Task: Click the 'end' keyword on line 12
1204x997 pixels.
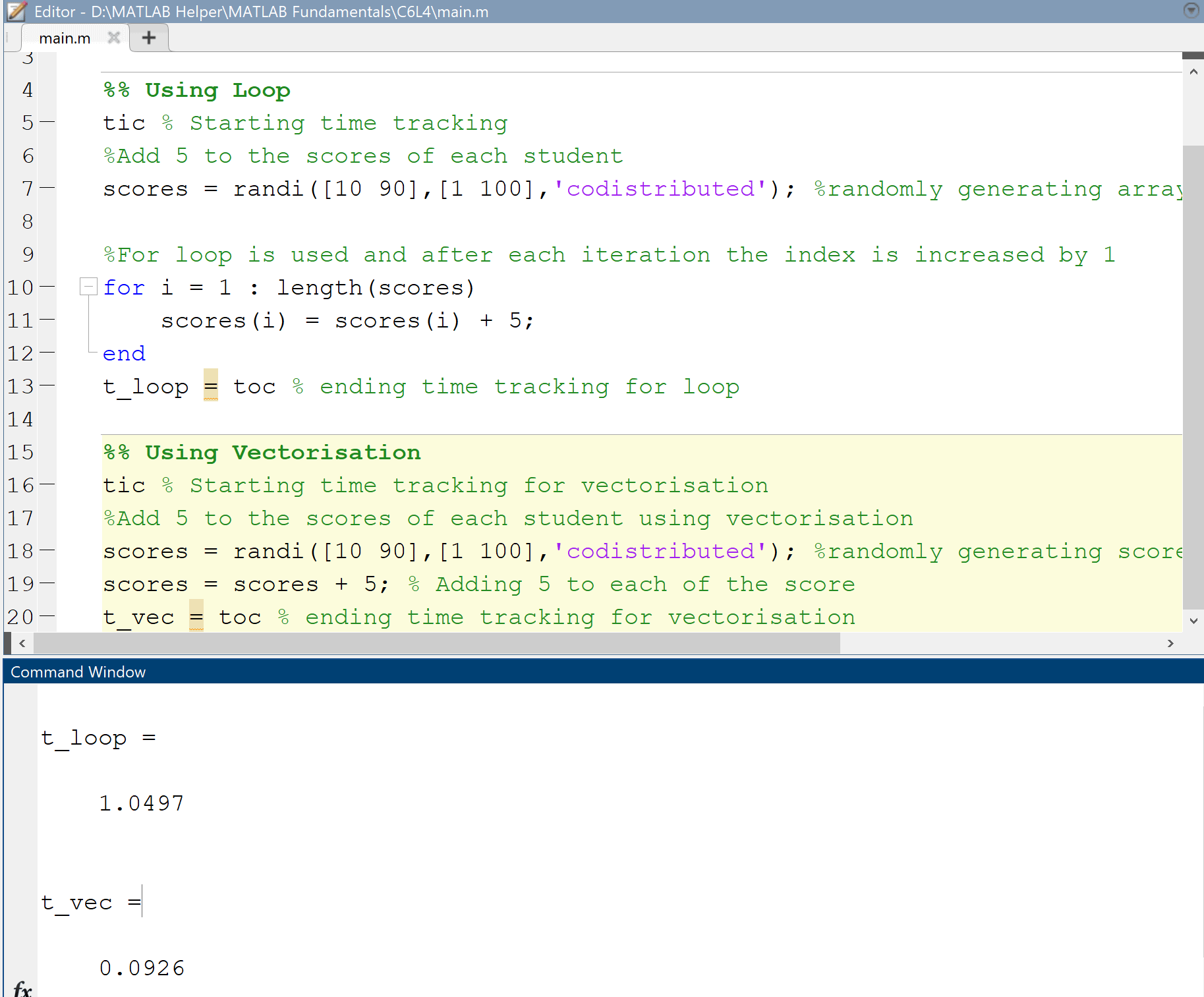Action: (x=124, y=354)
